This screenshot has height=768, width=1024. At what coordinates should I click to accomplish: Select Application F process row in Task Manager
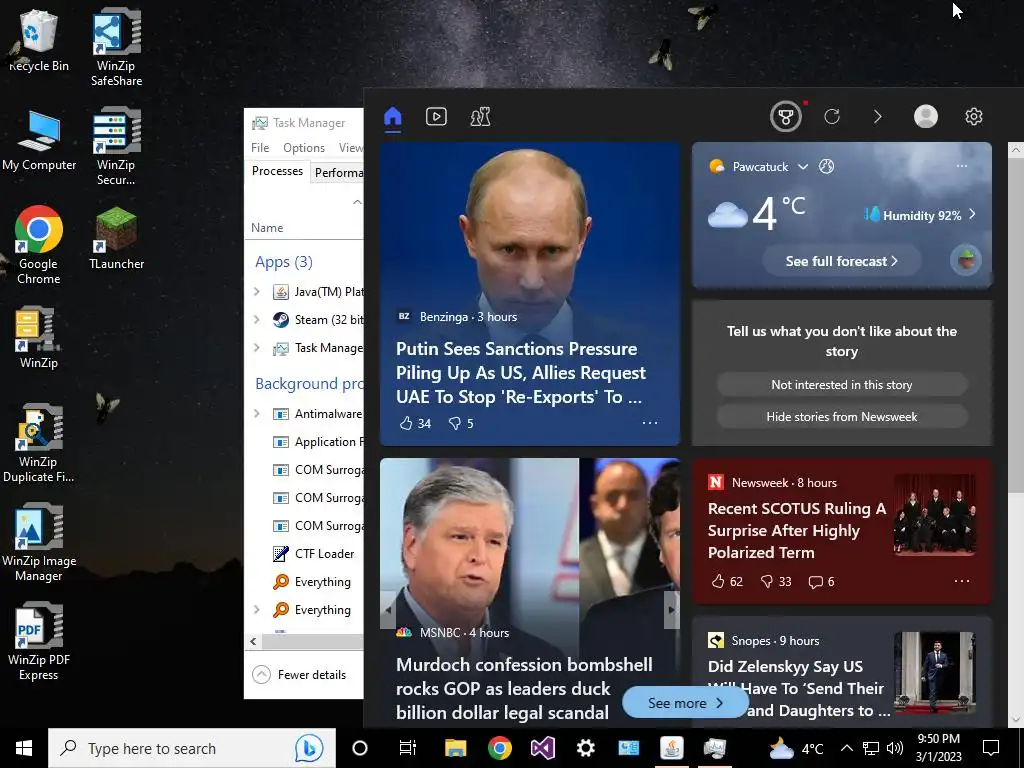click(x=304, y=442)
